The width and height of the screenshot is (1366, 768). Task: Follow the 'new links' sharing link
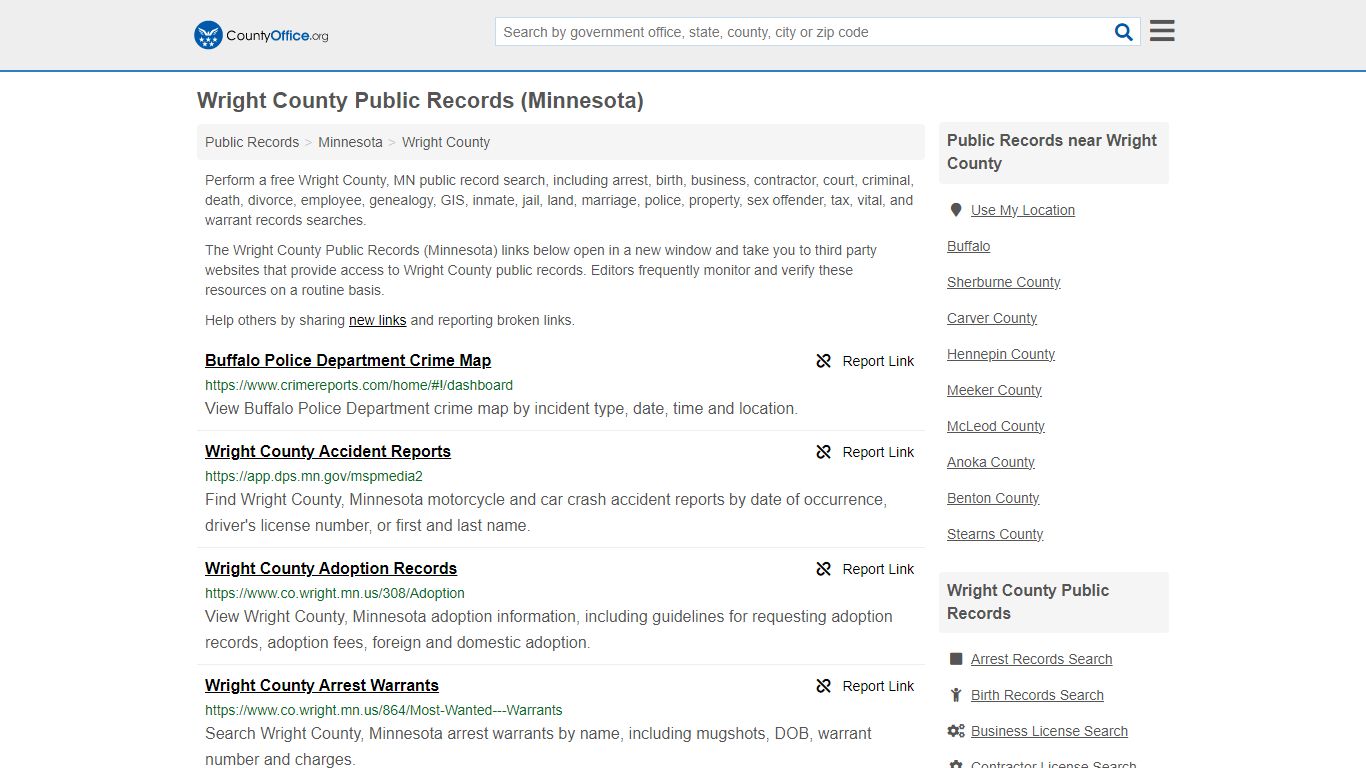[x=377, y=320]
